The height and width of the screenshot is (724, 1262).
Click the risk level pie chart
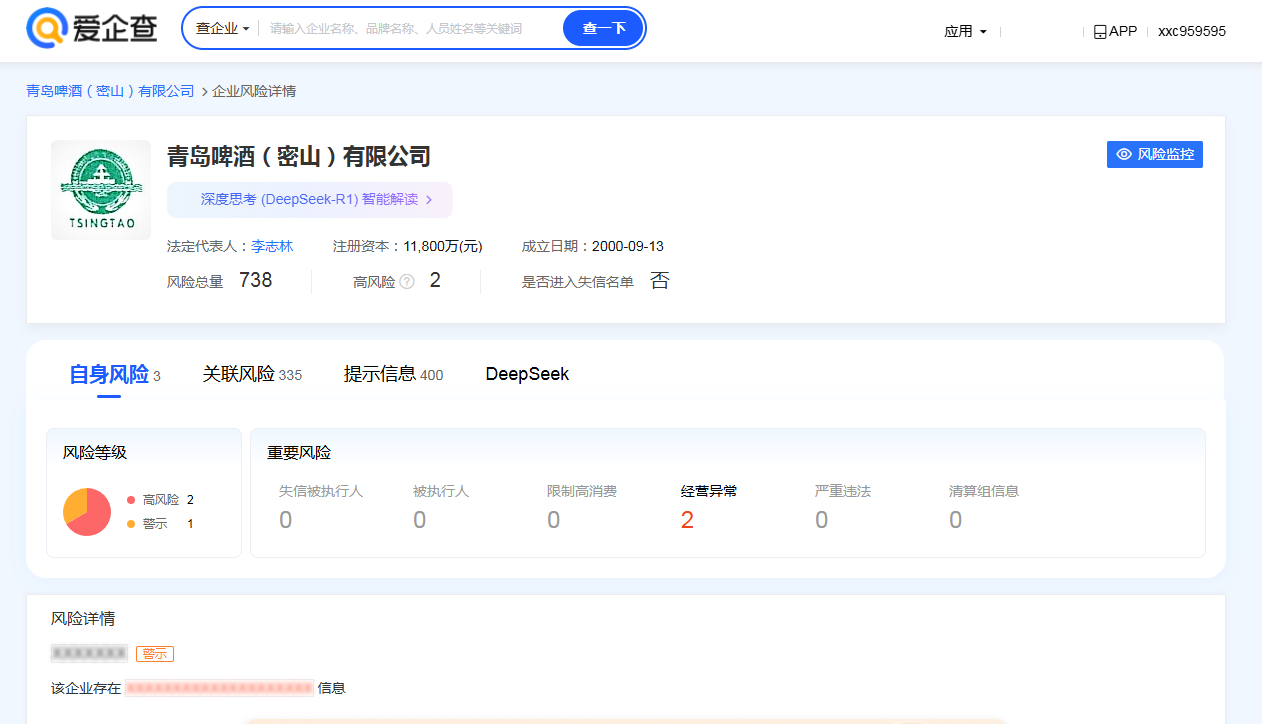tap(87, 512)
